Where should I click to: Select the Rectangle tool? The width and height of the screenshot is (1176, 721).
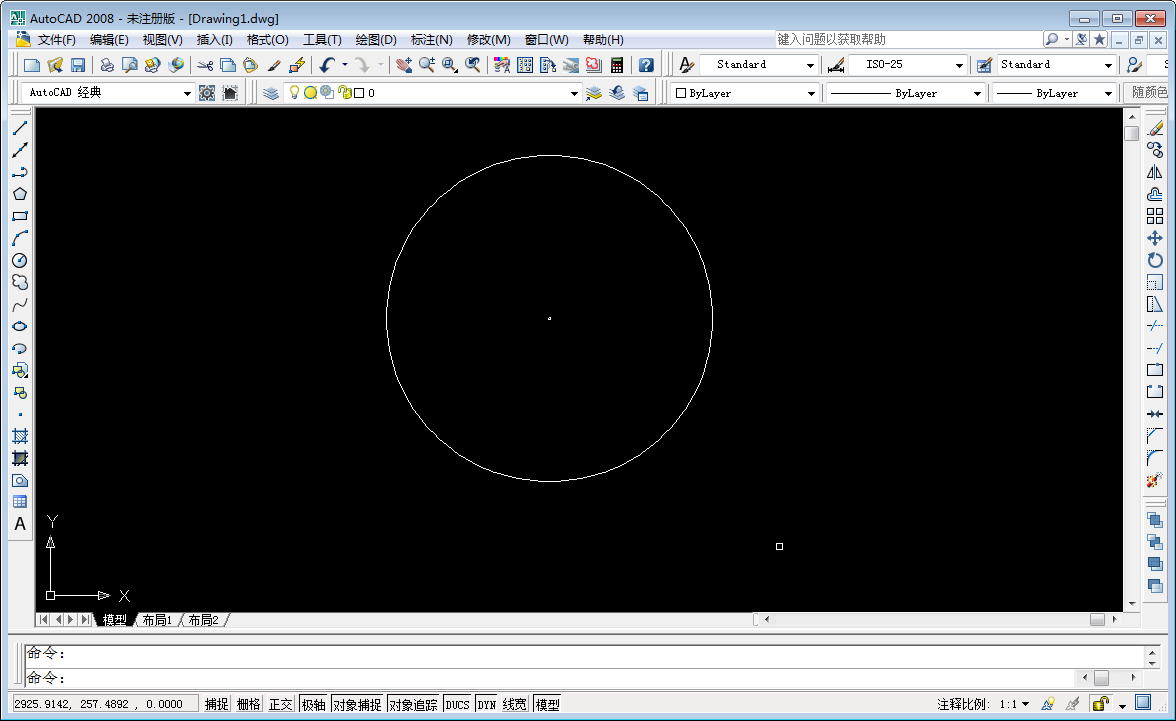[20, 216]
